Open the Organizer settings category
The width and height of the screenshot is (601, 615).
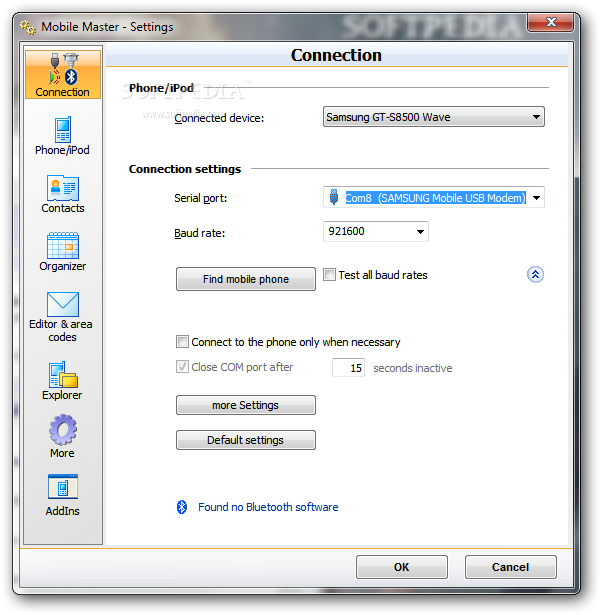click(63, 252)
